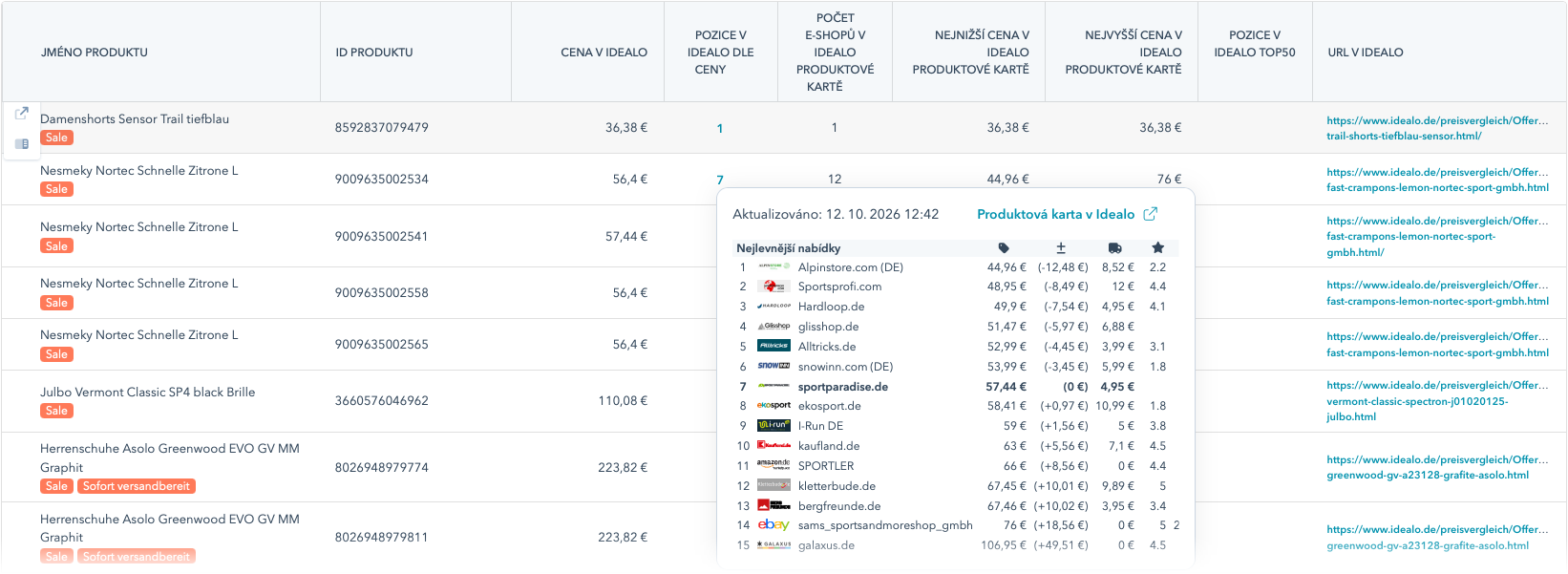This screenshot has height=574, width=1568.
Task: Click the Alltricks.de shop logo
Action: pyautogui.click(x=773, y=347)
